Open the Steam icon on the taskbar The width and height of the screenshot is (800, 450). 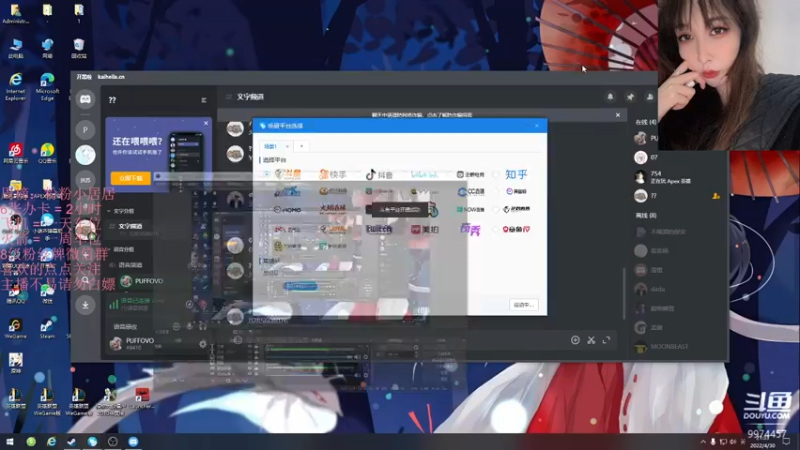[72, 442]
